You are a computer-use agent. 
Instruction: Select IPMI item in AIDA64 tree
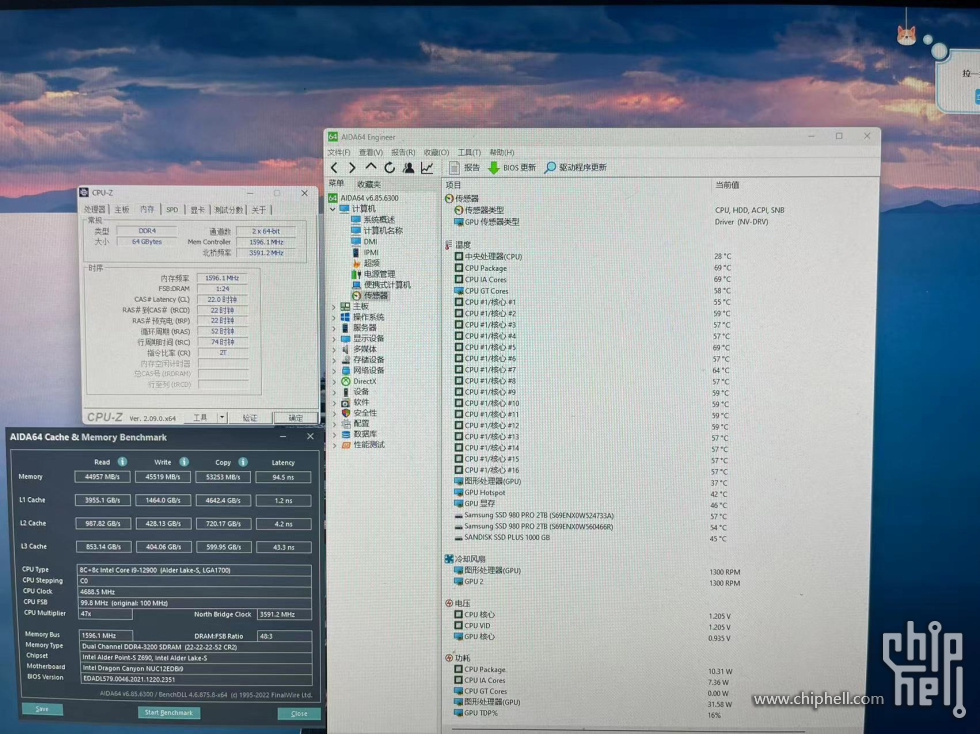click(x=365, y=252)
